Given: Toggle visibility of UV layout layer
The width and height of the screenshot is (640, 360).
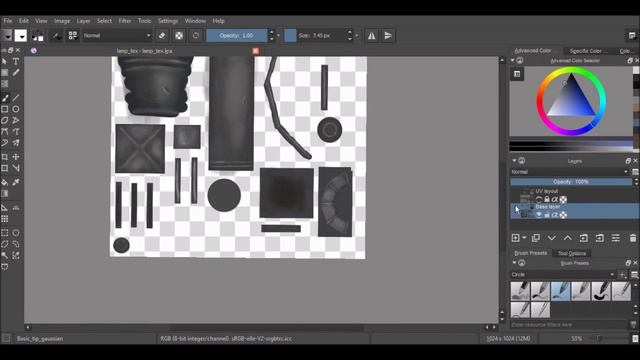Looking at the screenshot, I should coord(539,199).
